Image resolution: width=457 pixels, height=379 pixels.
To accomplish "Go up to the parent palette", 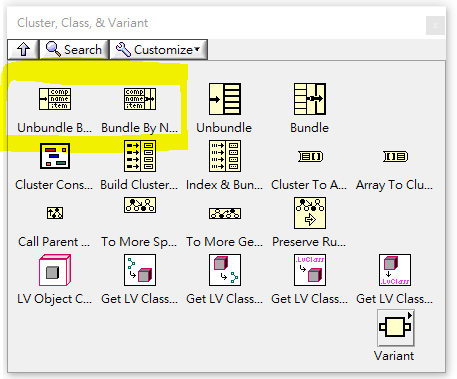I will pyautogui.click(x=23, y=50).
